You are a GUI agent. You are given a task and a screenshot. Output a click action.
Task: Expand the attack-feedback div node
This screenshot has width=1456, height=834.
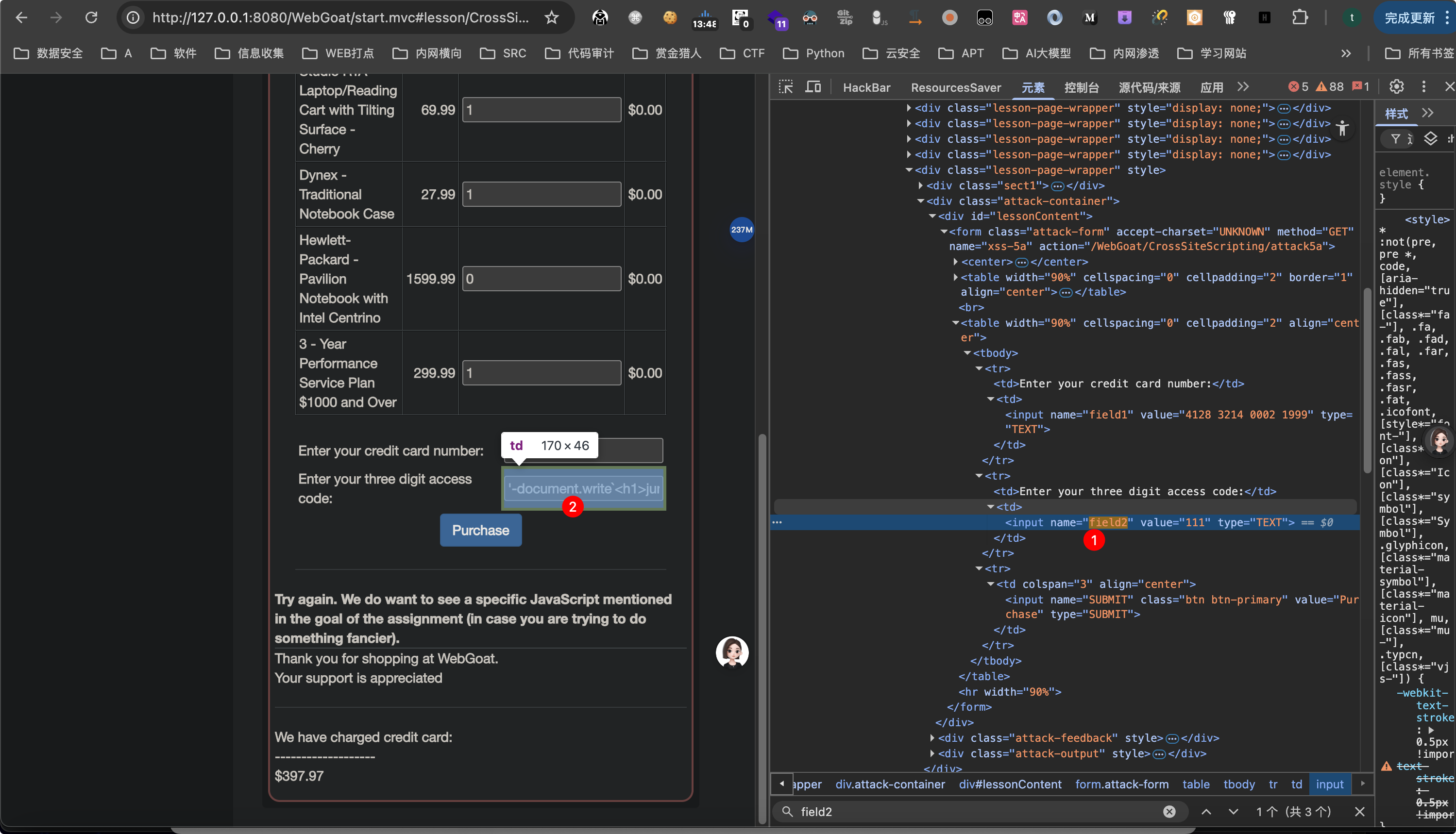pyautogui.click(x=932, y=738)
